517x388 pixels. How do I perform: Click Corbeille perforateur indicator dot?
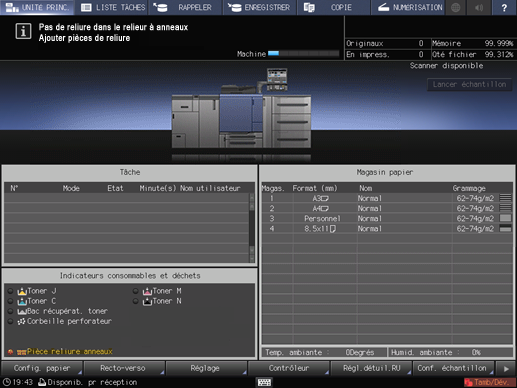(10, 321)
